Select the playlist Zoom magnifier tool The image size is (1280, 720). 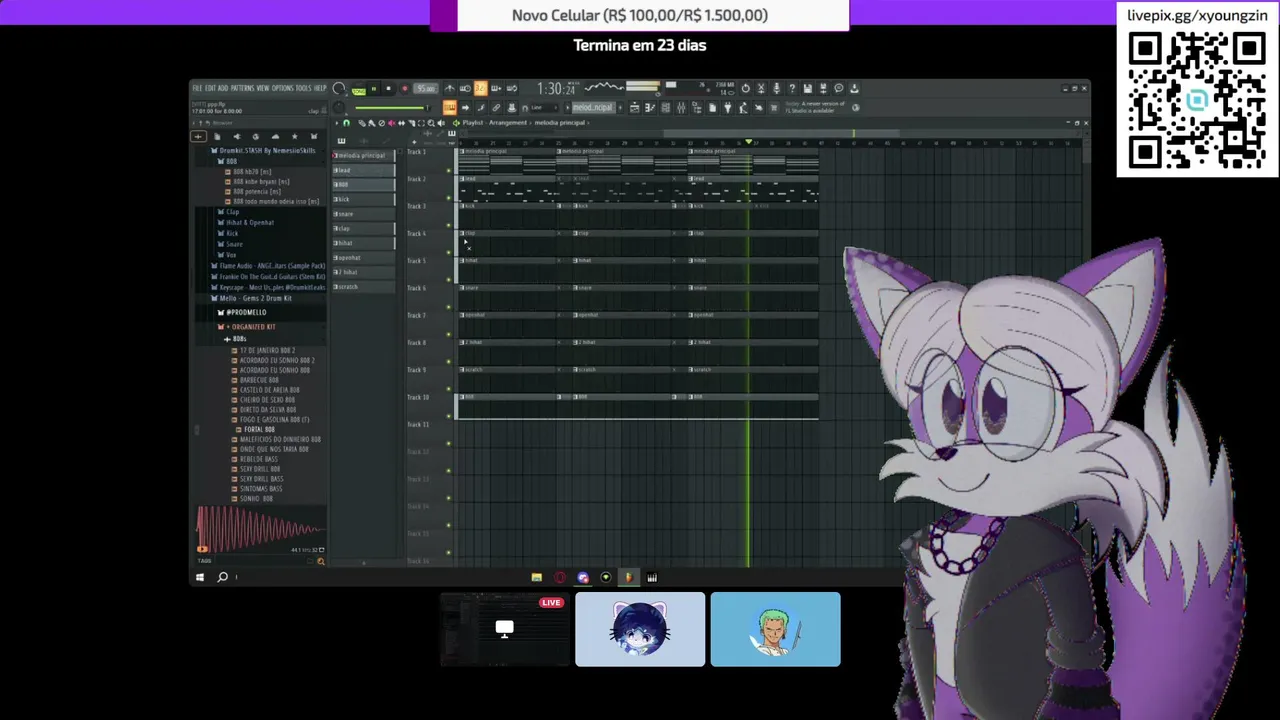pyautogui.click(x=431, y=122)
